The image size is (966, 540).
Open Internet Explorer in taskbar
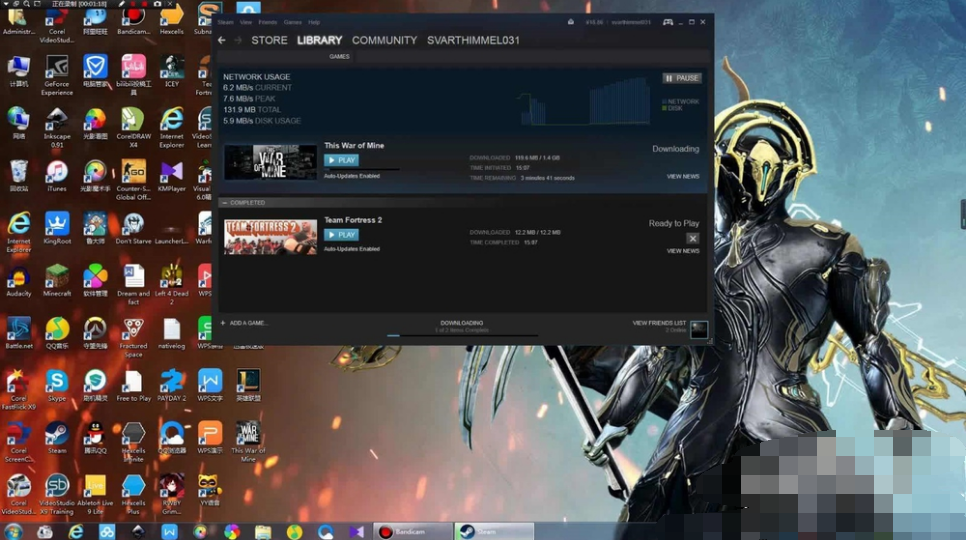click(x=76, y=531)
